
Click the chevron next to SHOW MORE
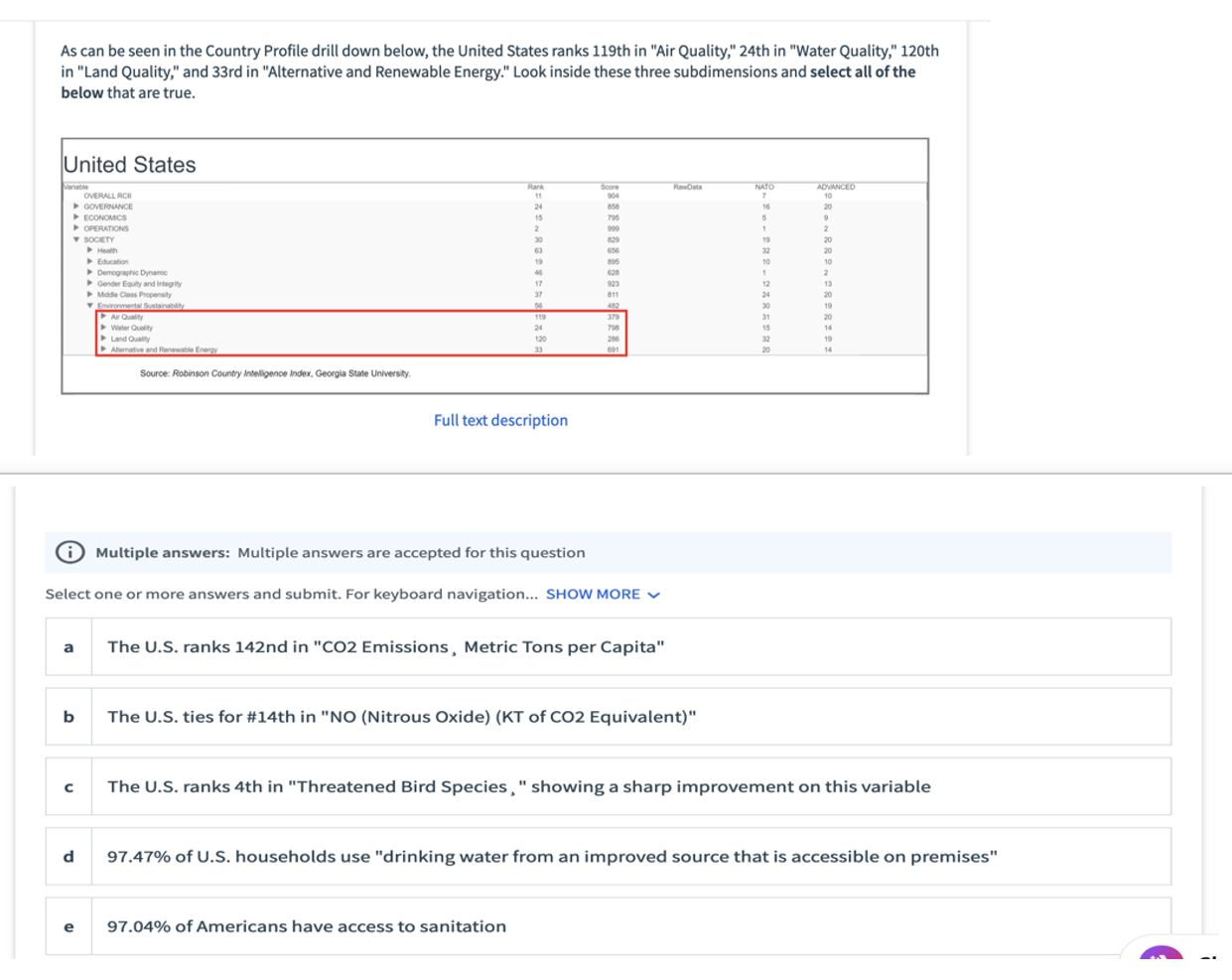coord(653,595)
